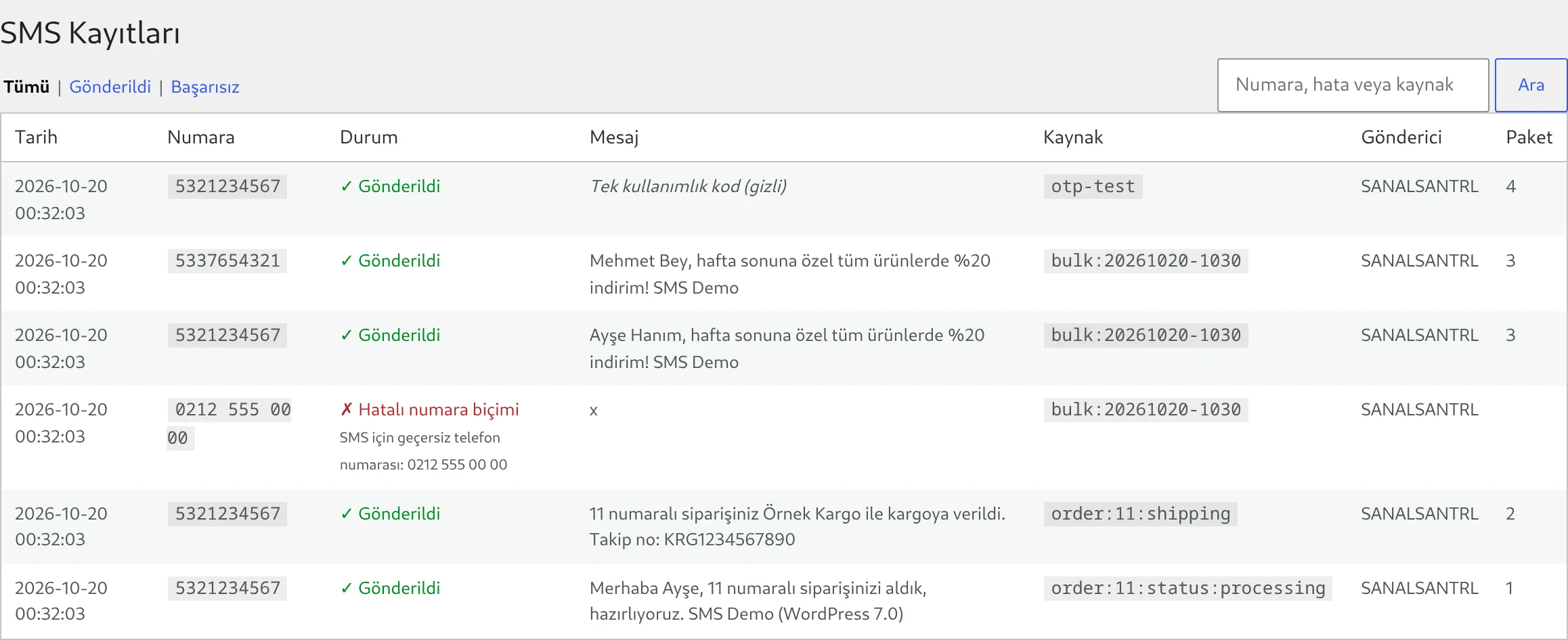Click the packet count 4 in otp-test row

pyautogui.click(x=1510, y=187)
